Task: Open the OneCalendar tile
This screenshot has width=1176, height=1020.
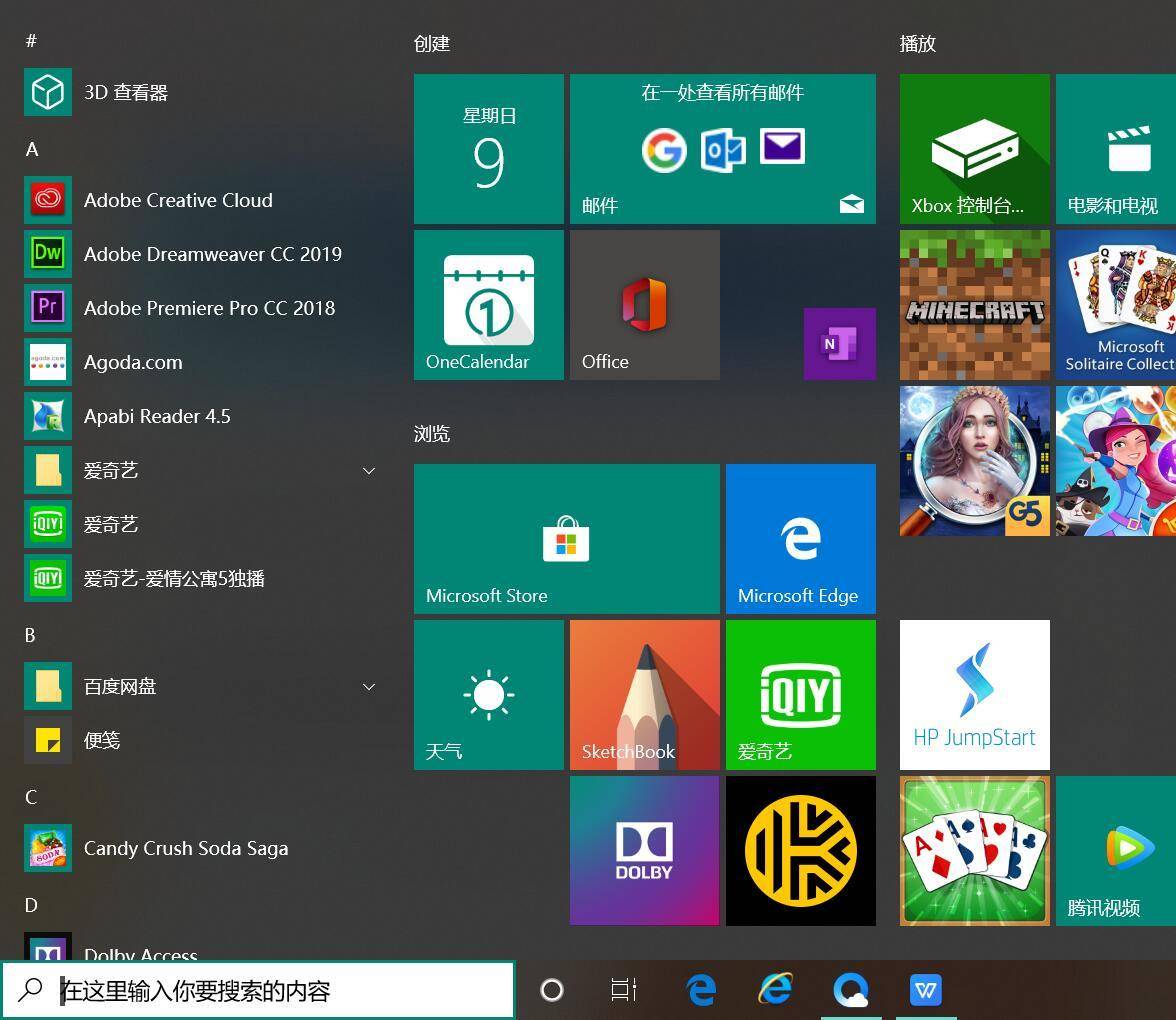Action: click(489, 305)
